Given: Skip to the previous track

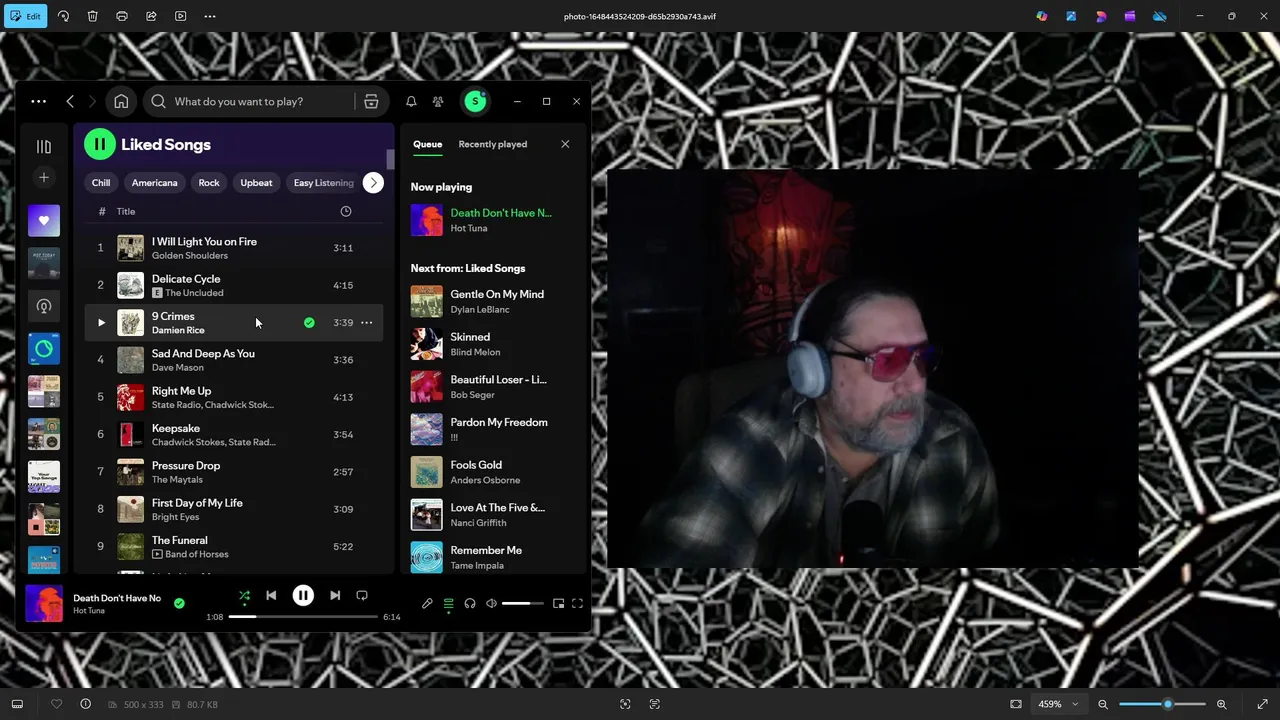Looking at the screenshot, I should point(271,595).
